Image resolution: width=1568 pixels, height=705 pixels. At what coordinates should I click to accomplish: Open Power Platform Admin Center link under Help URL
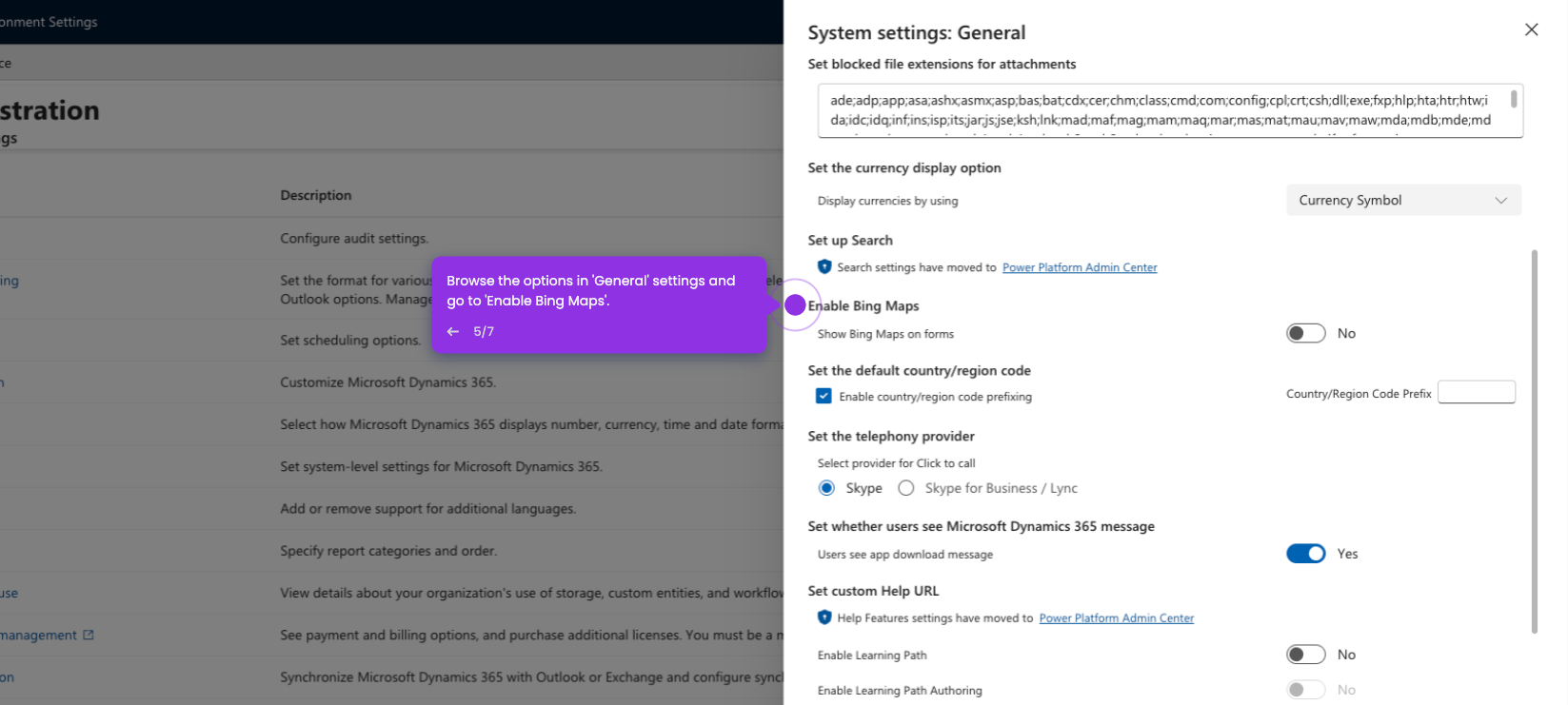click(1116, 617)
